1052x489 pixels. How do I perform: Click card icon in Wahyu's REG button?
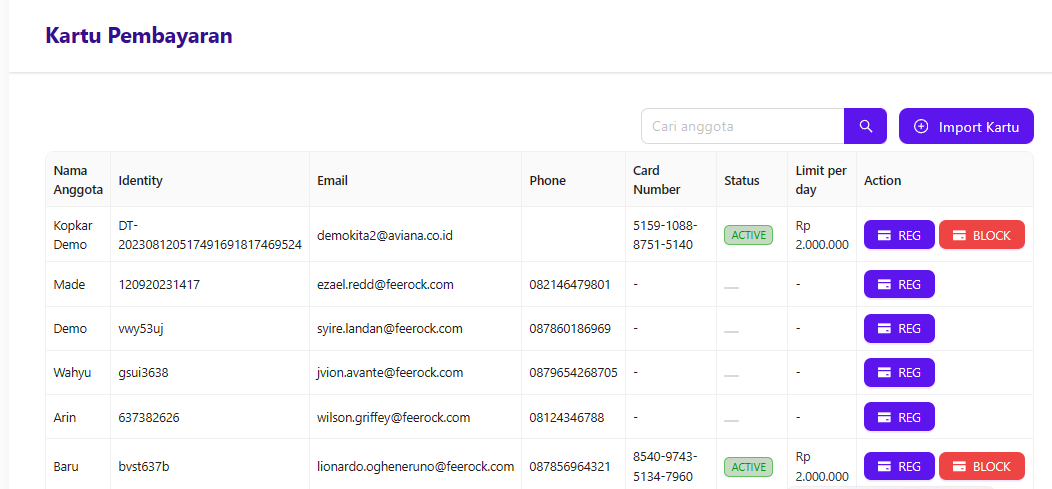884,372
